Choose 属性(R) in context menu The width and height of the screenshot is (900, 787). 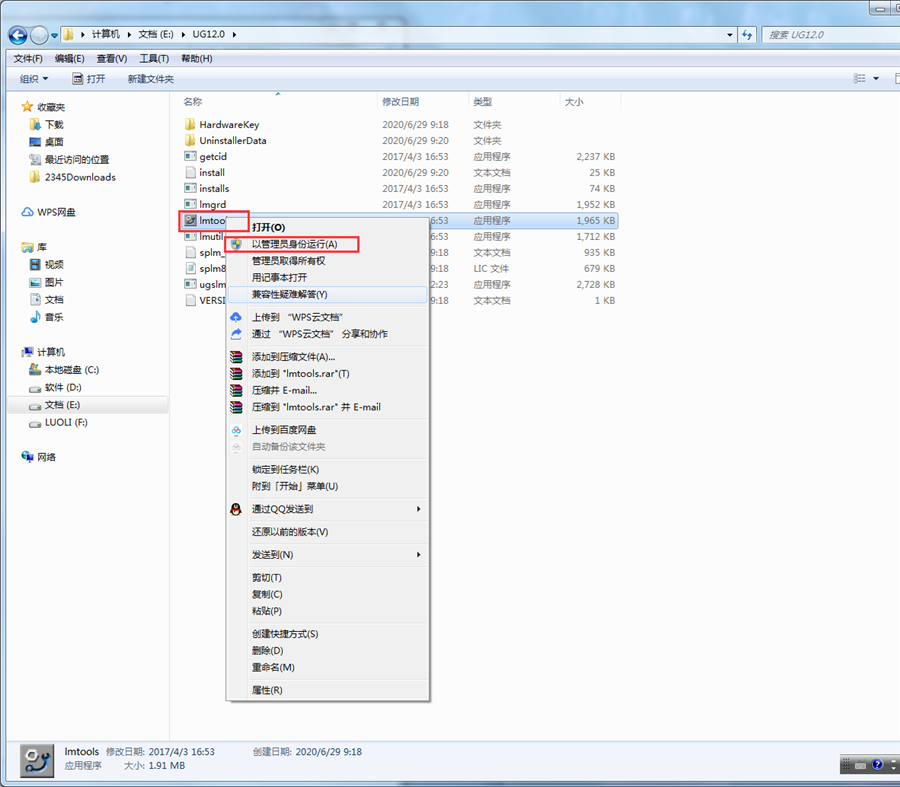[327, 690]
